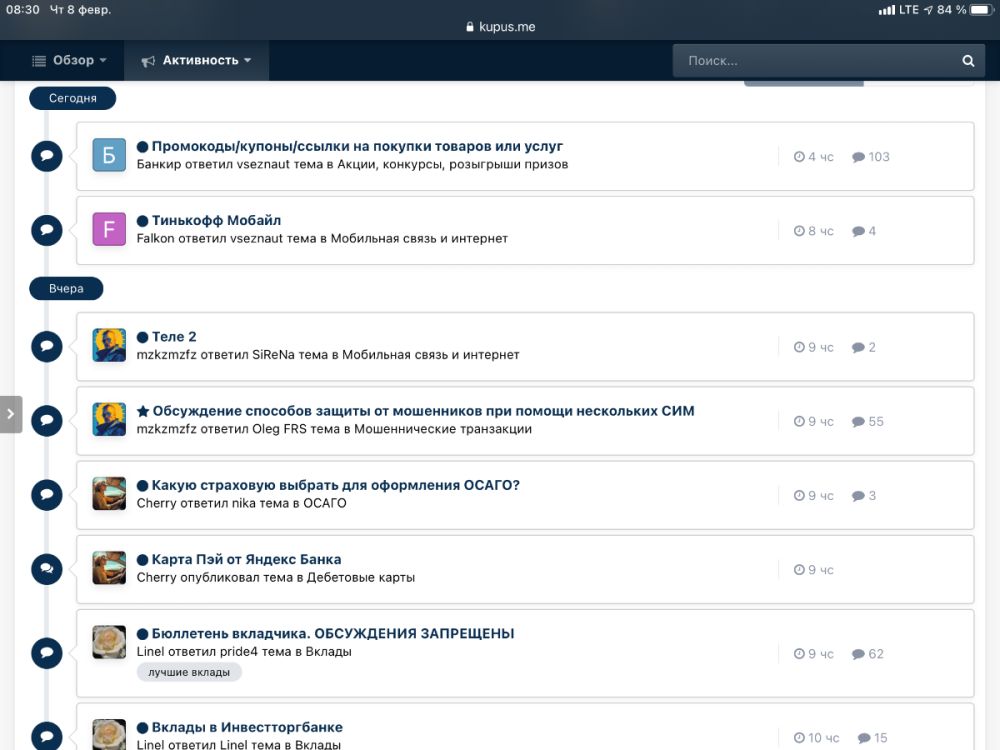1000x750 pixels.
Task: Open the Банкир avatar with letter Б
Action: (109, 155)
